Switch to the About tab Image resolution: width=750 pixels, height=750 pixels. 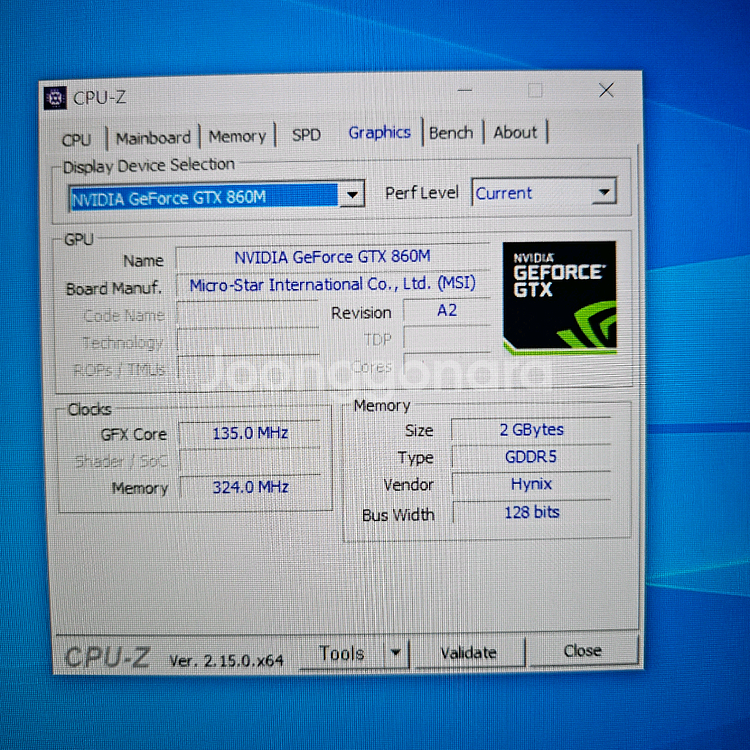tap(515, 132)
